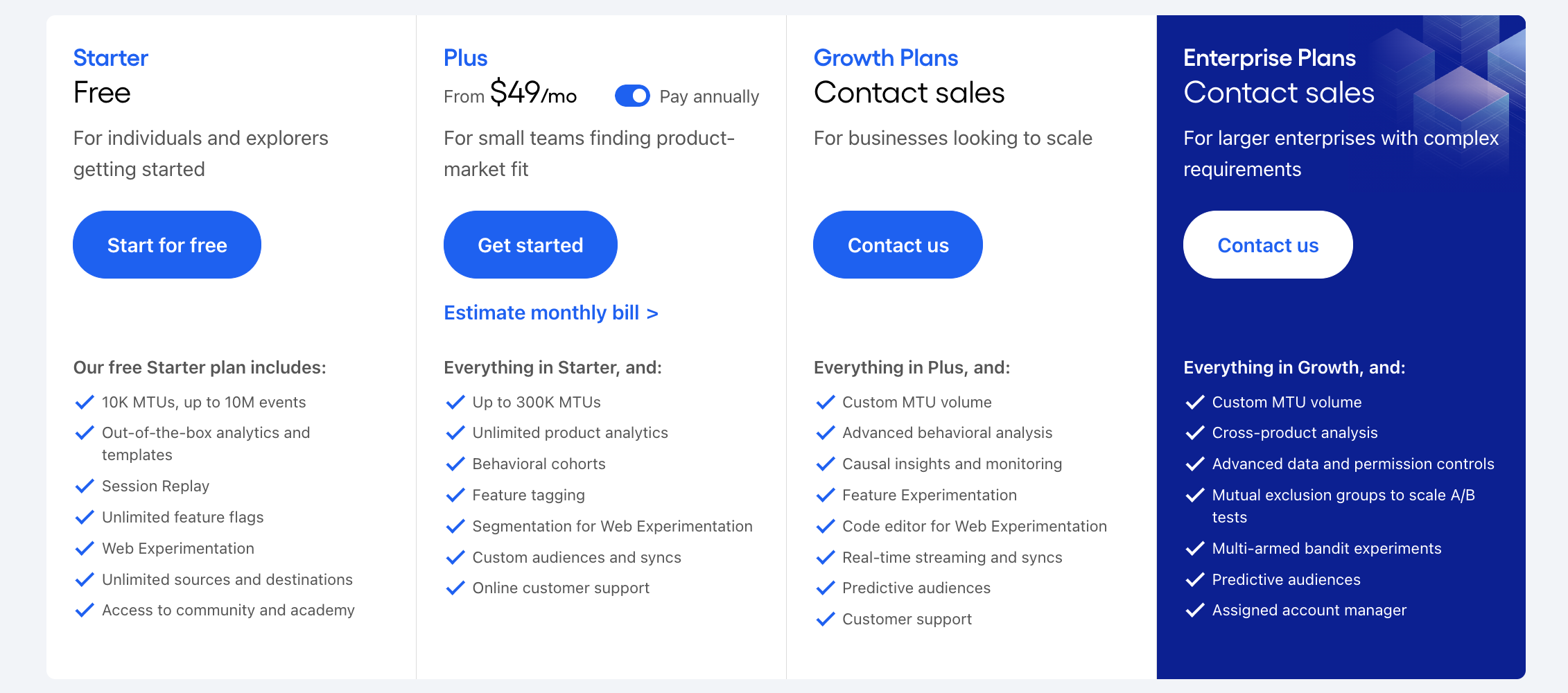
Task: Click checkmark next to Cross-product analysis
Action: click(1195, 433)
